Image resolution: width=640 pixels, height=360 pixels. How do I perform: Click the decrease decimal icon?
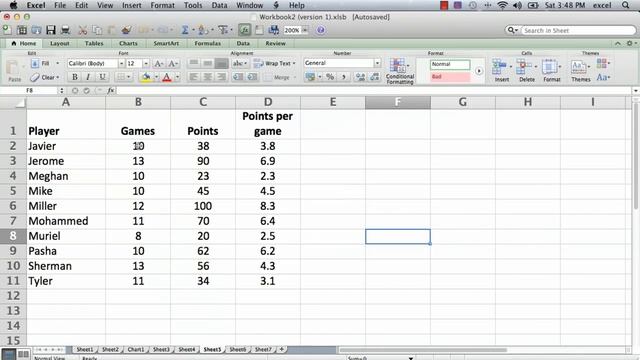pos(375,77)
